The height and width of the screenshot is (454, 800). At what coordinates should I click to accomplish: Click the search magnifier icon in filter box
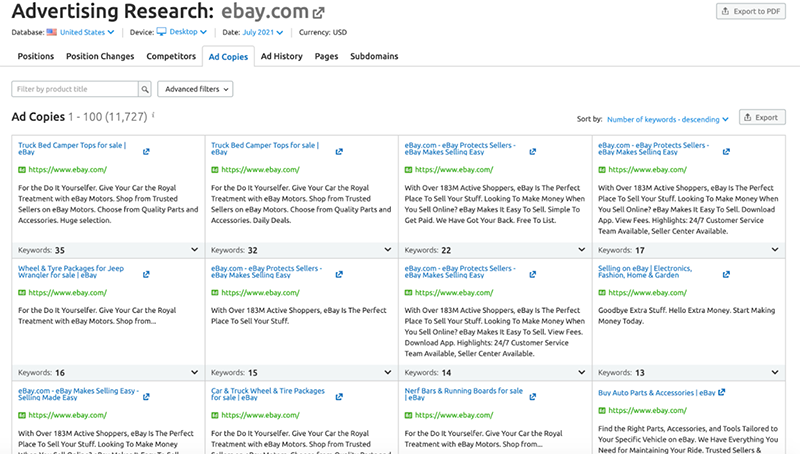click(145, 89)
